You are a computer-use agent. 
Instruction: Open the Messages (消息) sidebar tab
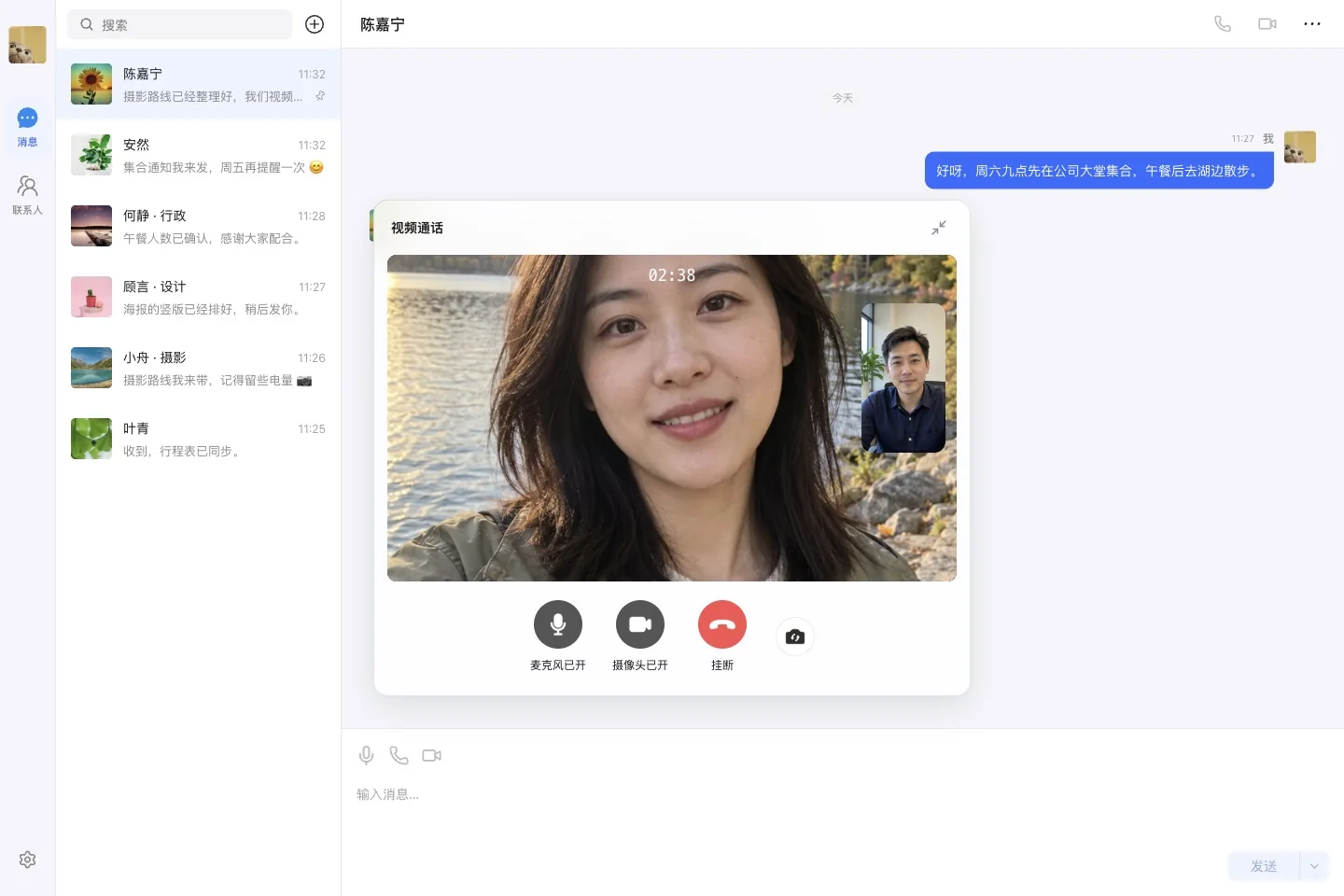pos(27,128)
